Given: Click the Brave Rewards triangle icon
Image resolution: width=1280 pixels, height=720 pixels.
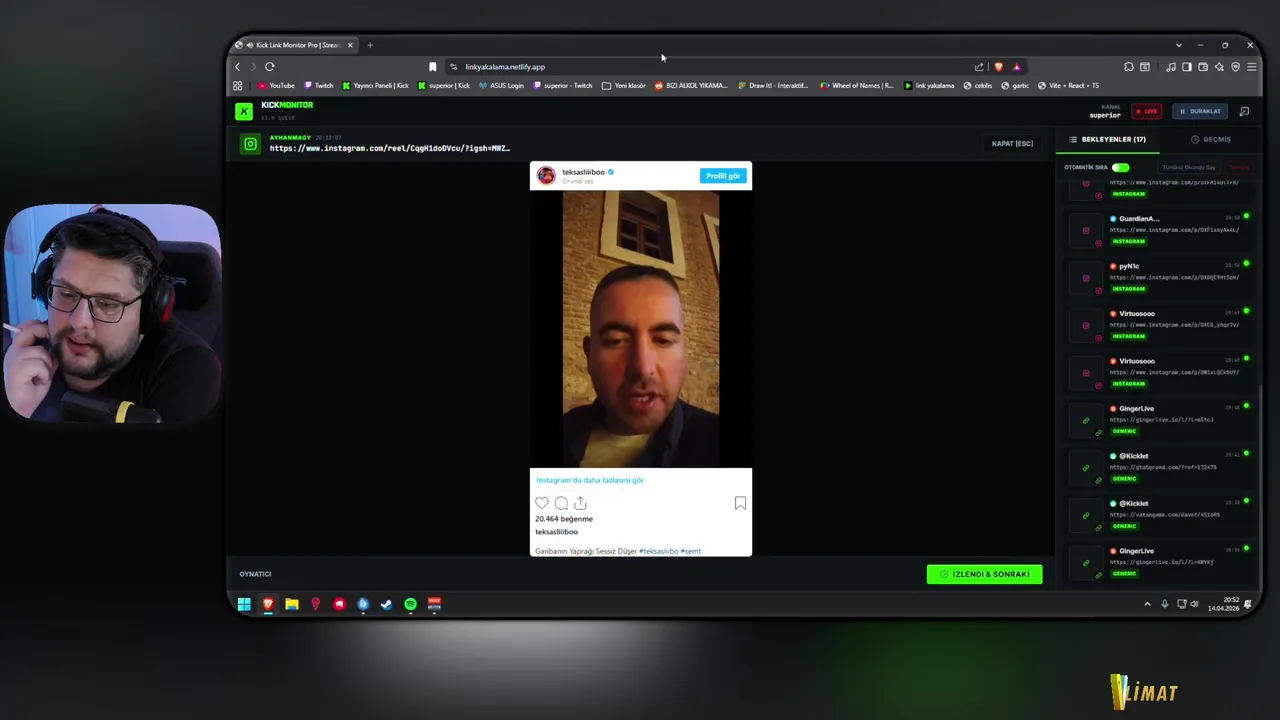Looking at the screenshot, I should click(x=1016, y=67).
